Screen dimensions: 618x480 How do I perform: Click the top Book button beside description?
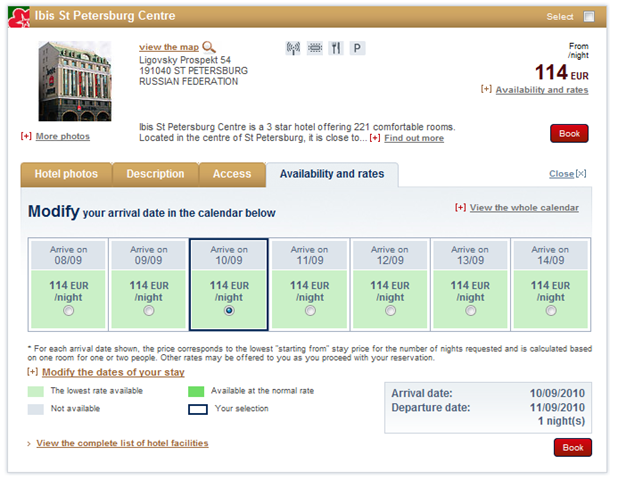(x=569, y=134)
